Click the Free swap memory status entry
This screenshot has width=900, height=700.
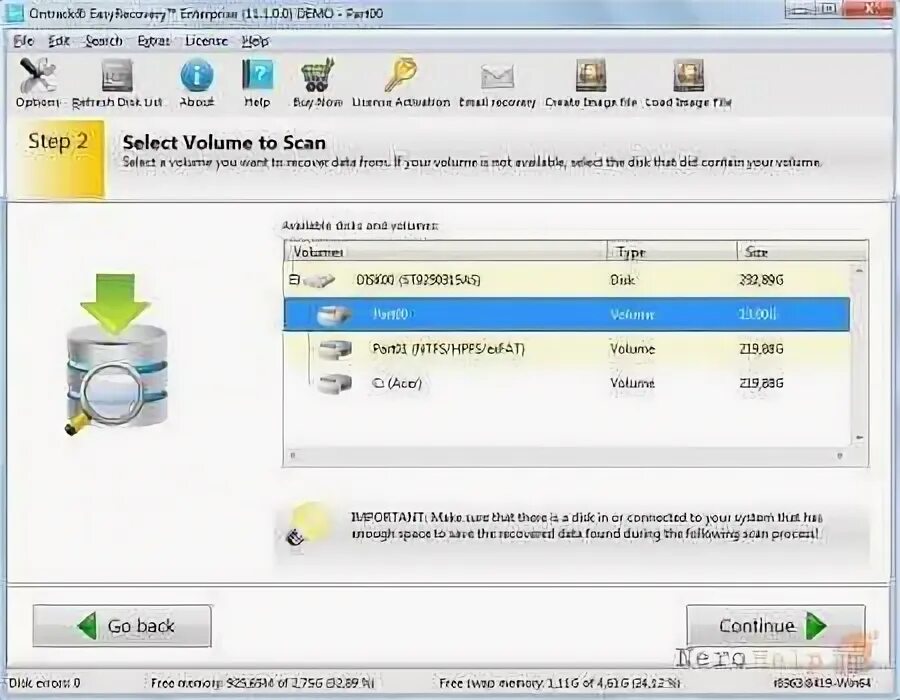pos(560,683)
